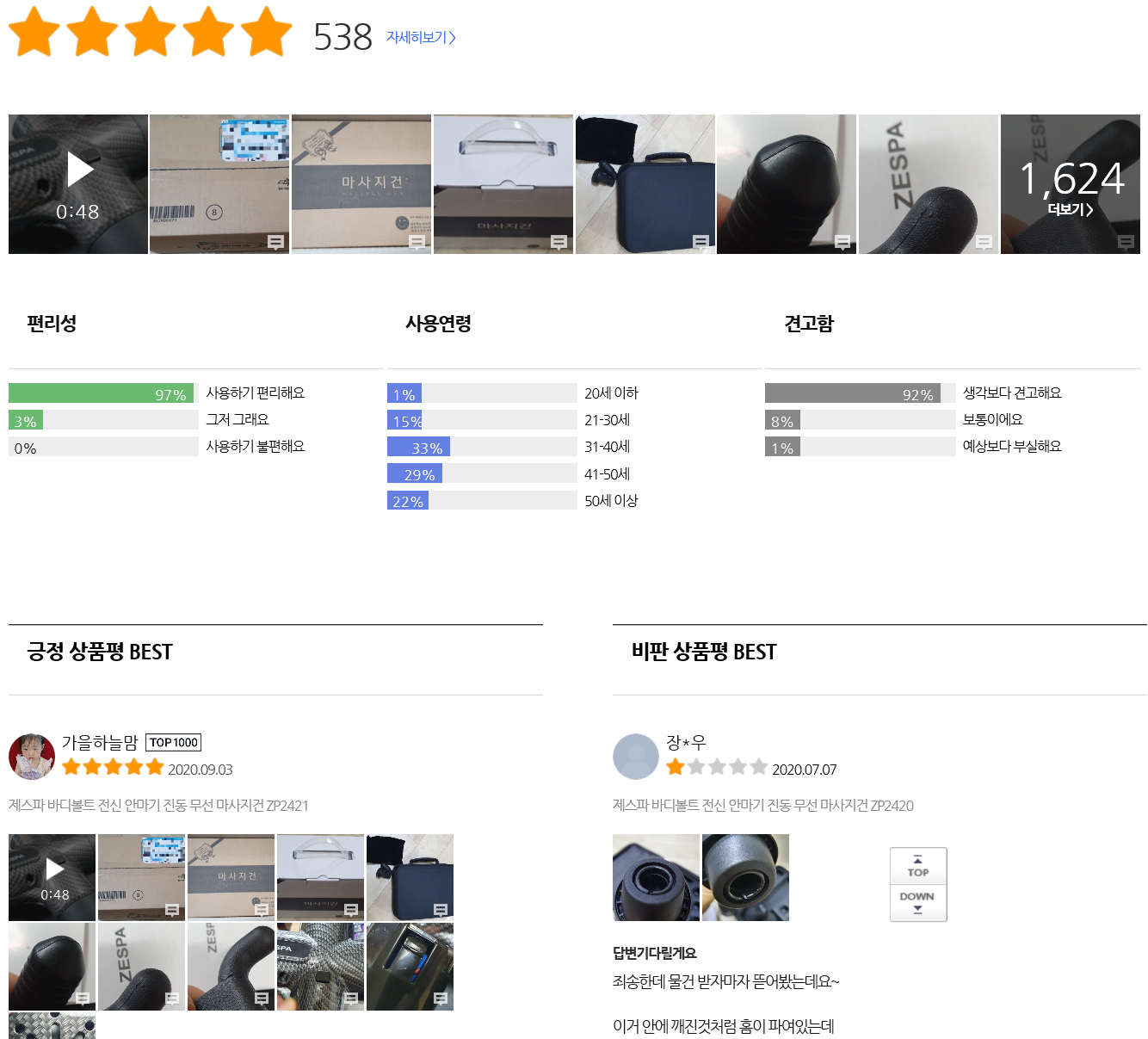
Task: Click the DOWN scroll button
Action: (x=918, y=903)
